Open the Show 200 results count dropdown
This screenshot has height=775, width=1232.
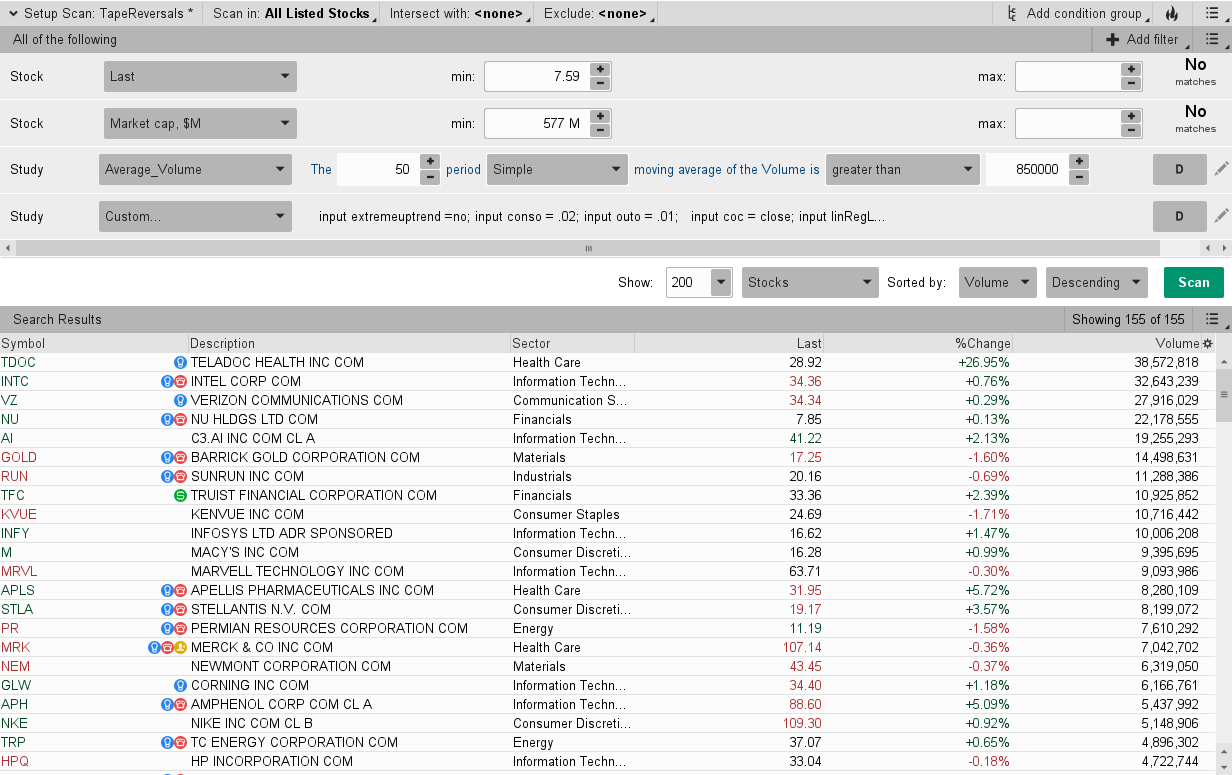pos(721,282)
